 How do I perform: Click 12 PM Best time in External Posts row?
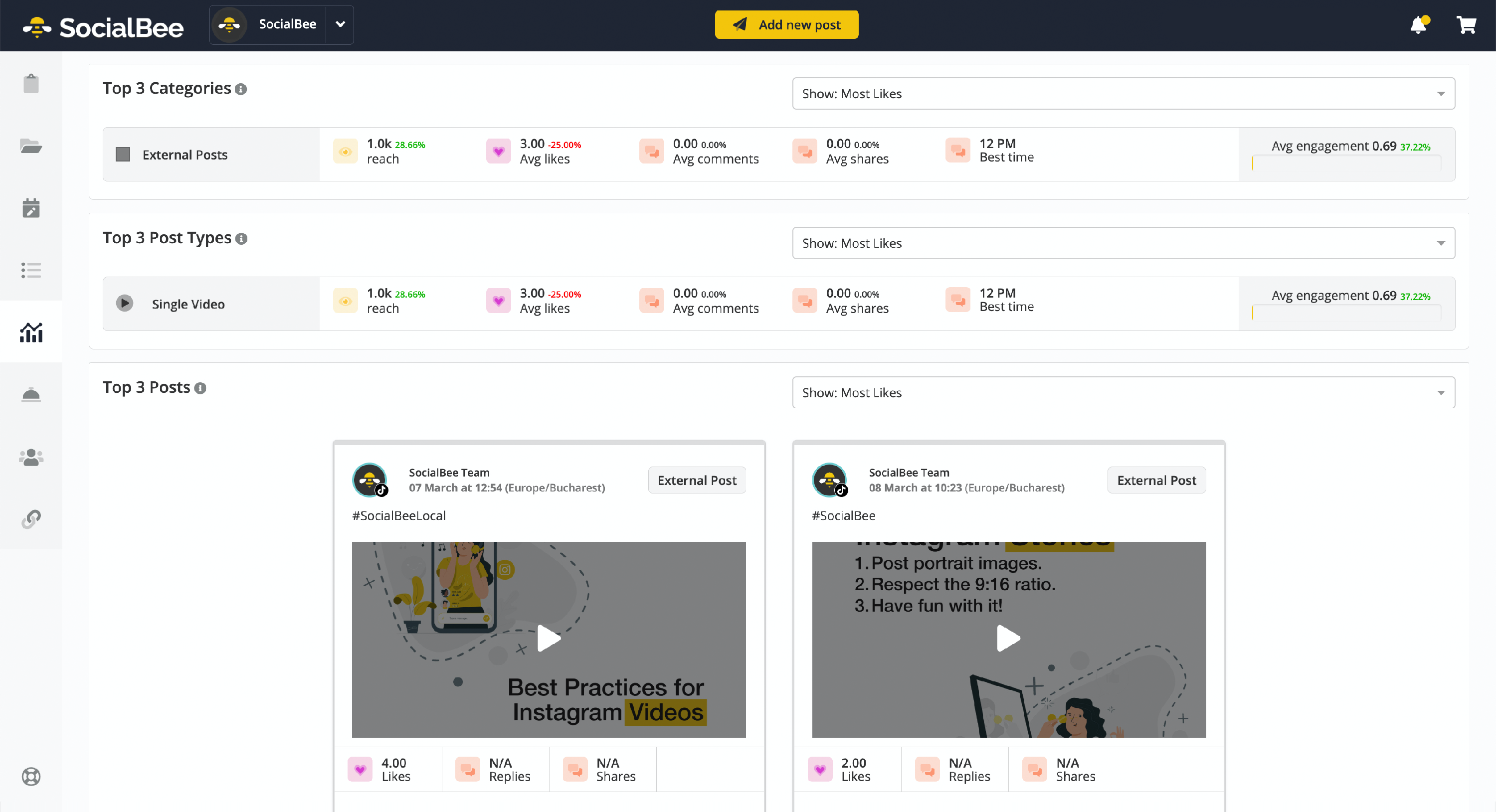(x=1006, y=151)
